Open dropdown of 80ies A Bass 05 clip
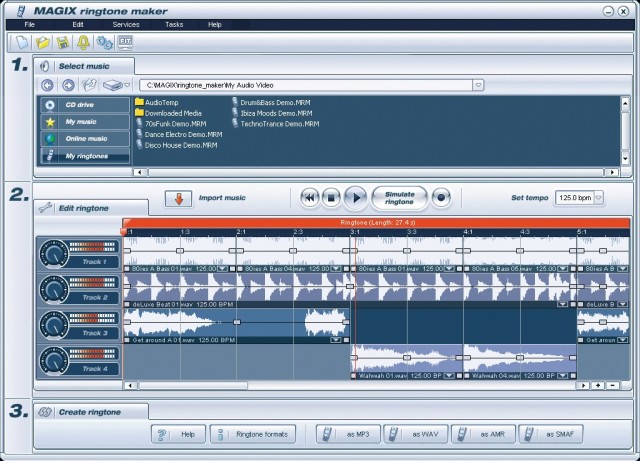640x461 pixels. [x=562, y=269]
